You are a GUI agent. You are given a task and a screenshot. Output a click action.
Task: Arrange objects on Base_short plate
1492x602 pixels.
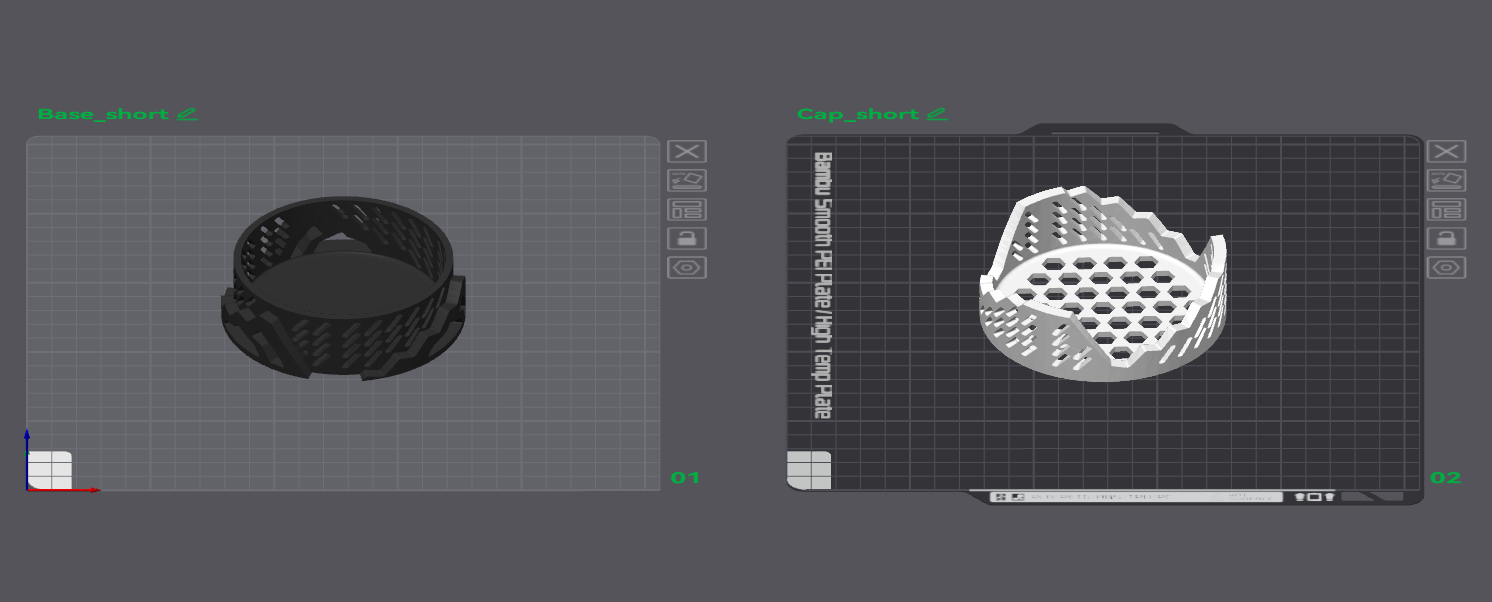(687, 209)
